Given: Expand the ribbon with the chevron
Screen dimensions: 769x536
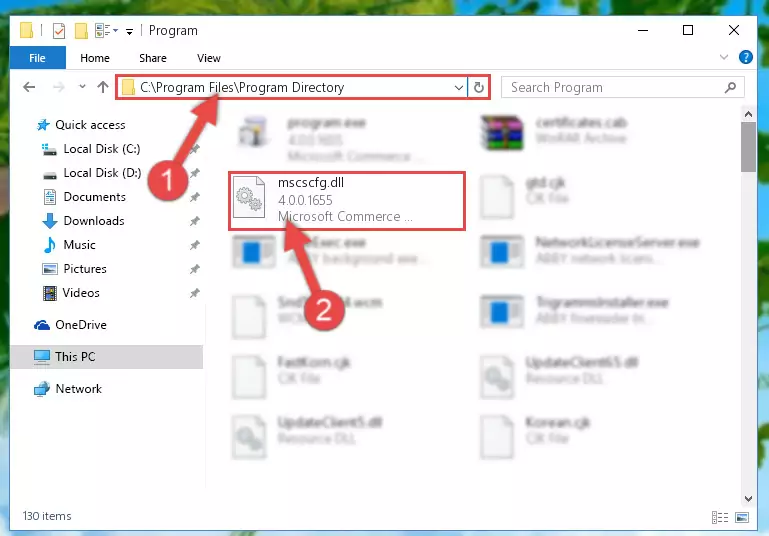Looking at the screenshot, I should coord(723,57).
